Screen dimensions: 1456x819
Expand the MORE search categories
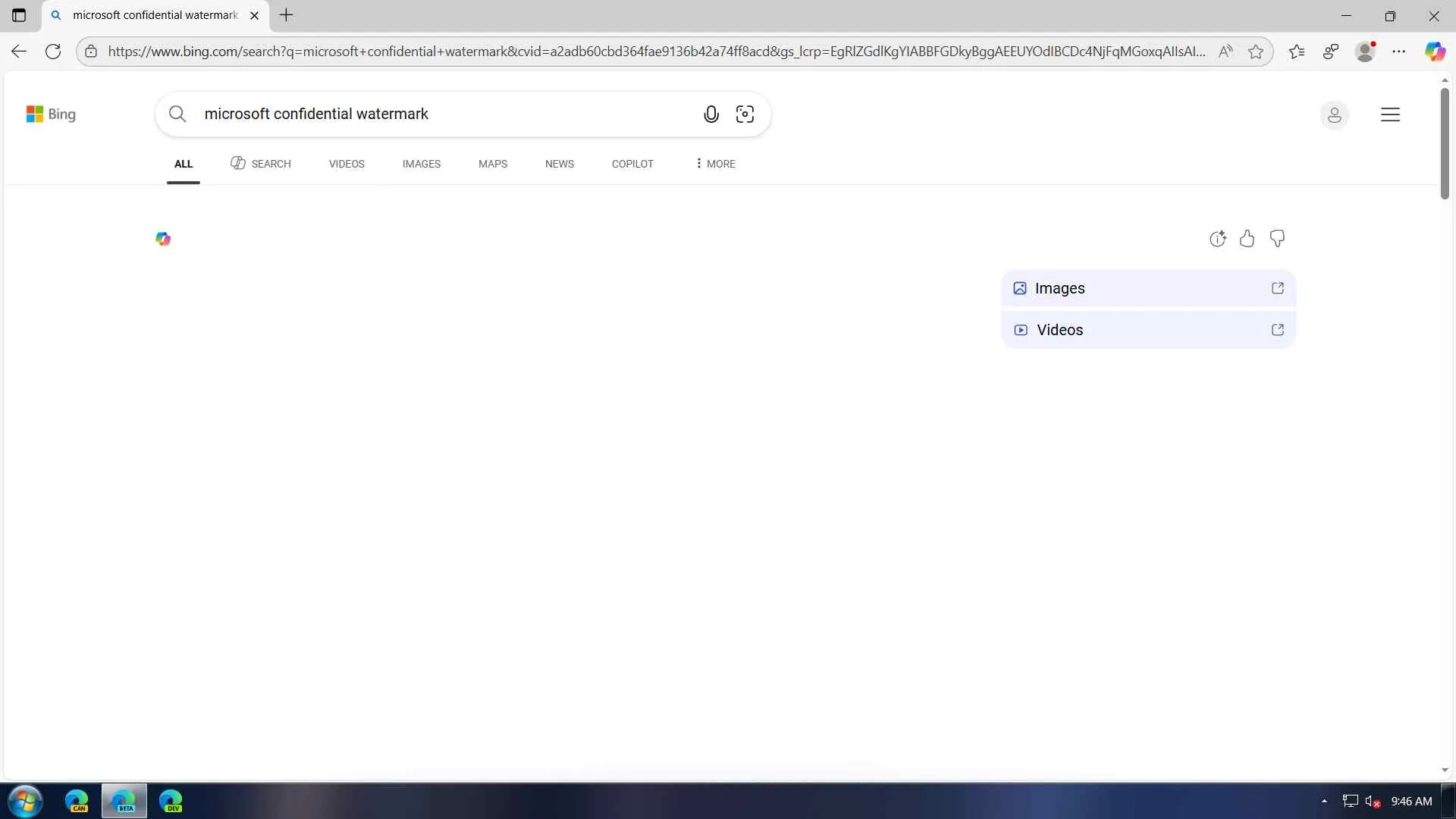(x=715, y=164)
